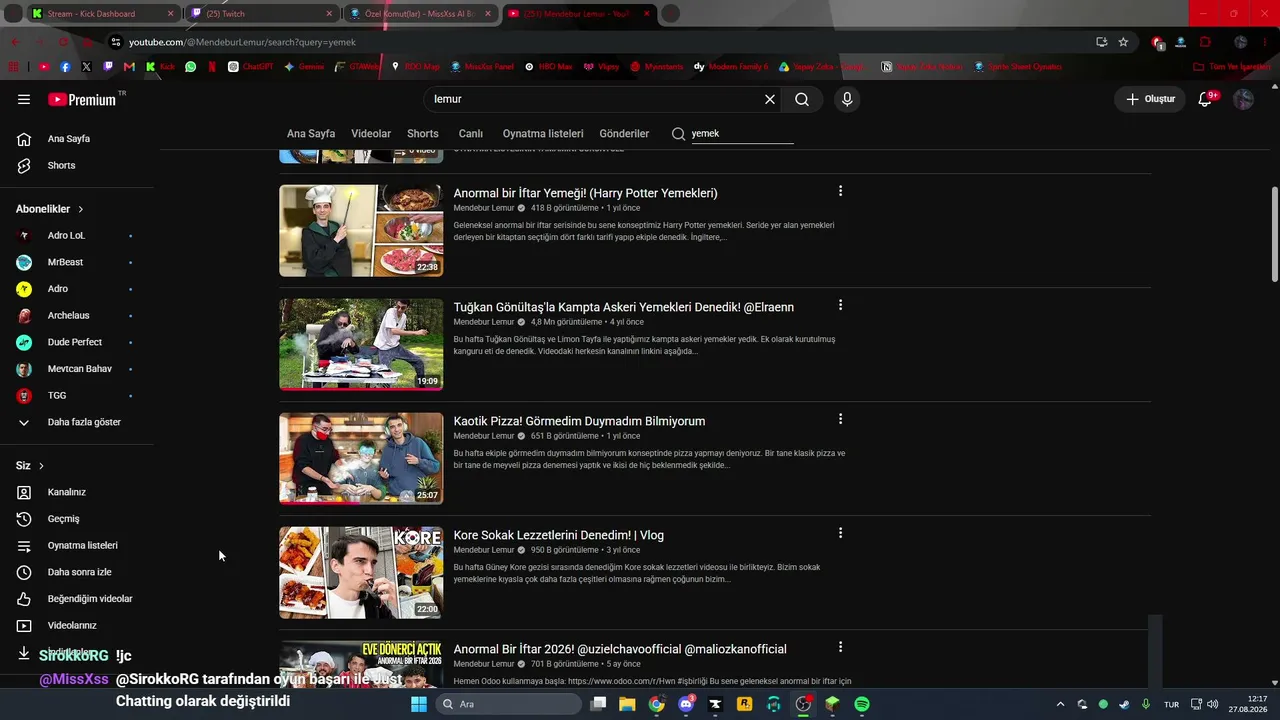The width and height of the screenshot is (1280, 720).
Task: Show hidden system tray icons
Action: pyautogui.click(x=1060, y=704)
